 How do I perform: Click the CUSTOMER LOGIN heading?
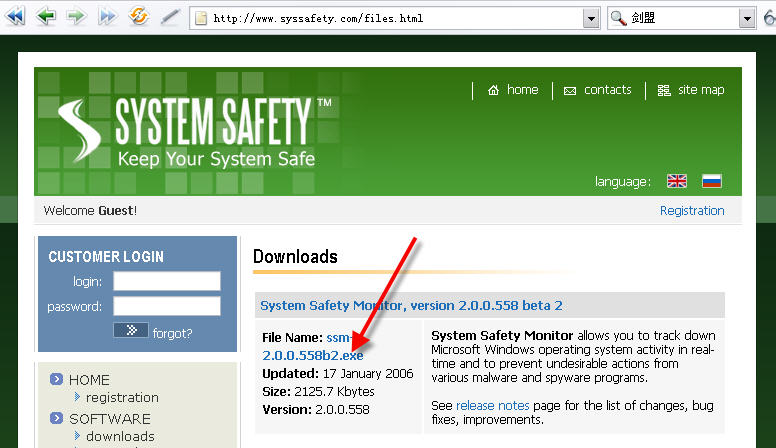tap(106, 256)
